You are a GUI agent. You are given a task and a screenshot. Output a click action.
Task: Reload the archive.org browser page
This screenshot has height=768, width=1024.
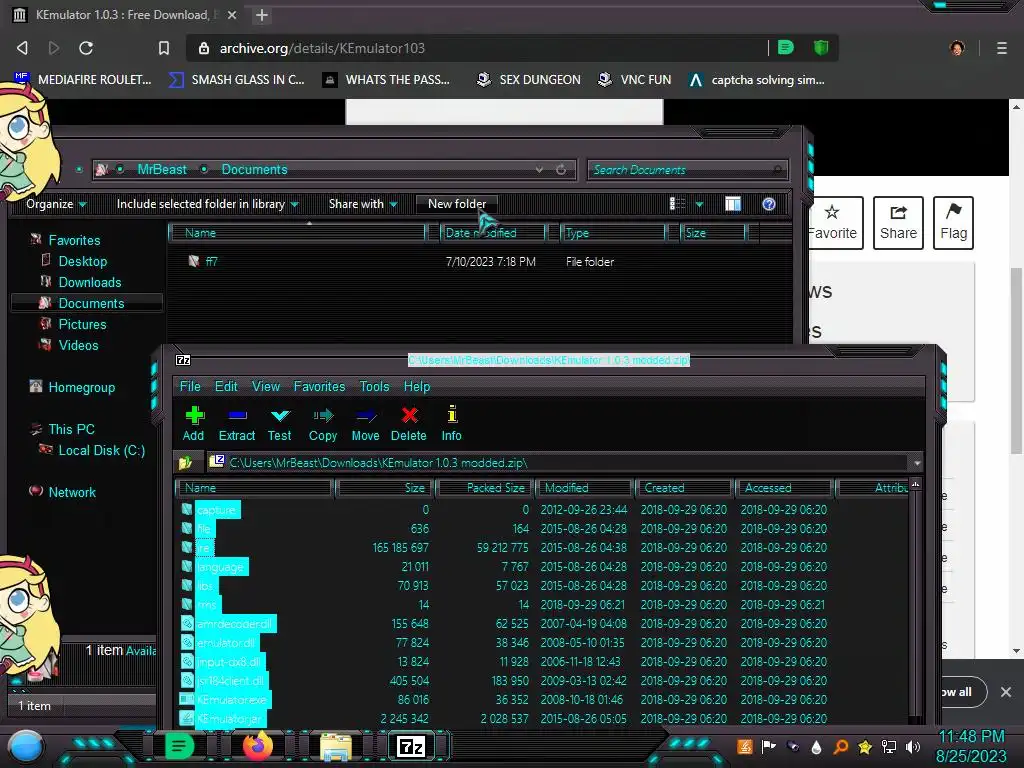pyautogui.click(x=86, y=48)
